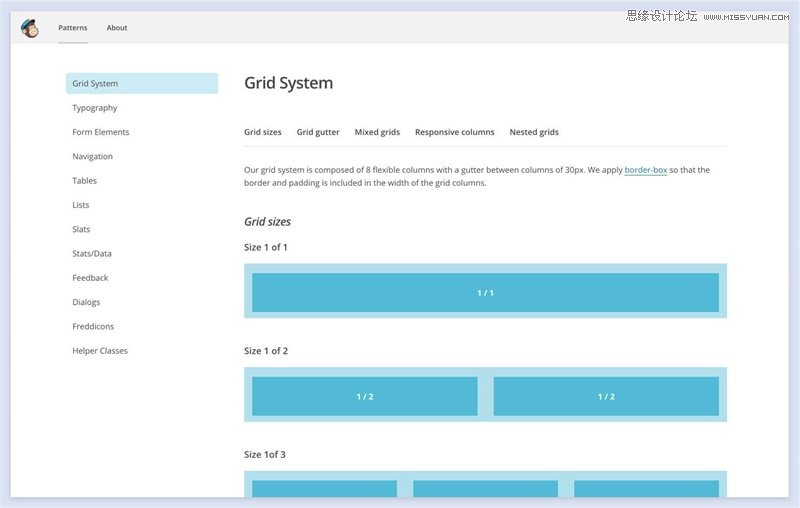The image size is (800, 508).
Task: Jump to Grid sizes section tab
Action: pyautogui.click(x=263, y=132)
